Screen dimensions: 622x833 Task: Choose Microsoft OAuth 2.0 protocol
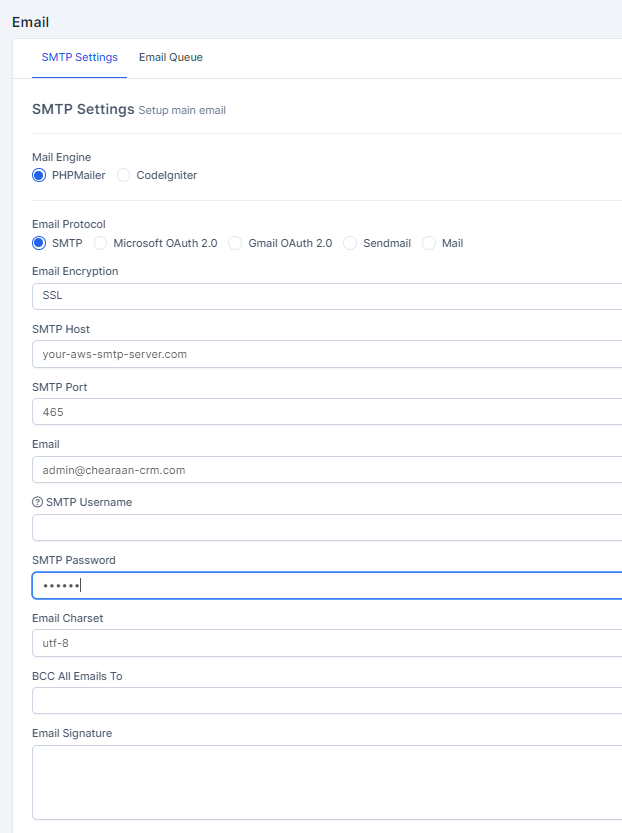tap(100, 243)
